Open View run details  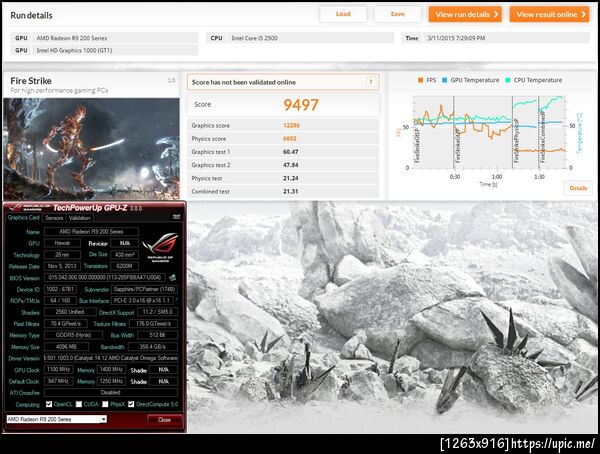465,15
